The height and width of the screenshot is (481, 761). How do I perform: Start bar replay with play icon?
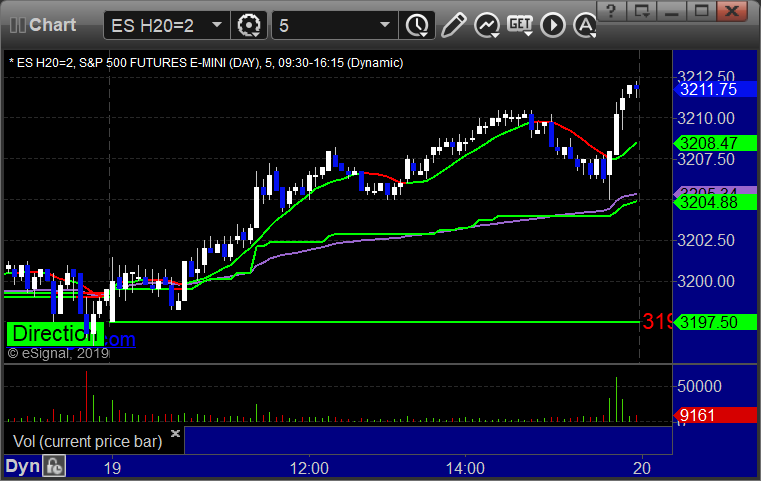coord(553,25)
